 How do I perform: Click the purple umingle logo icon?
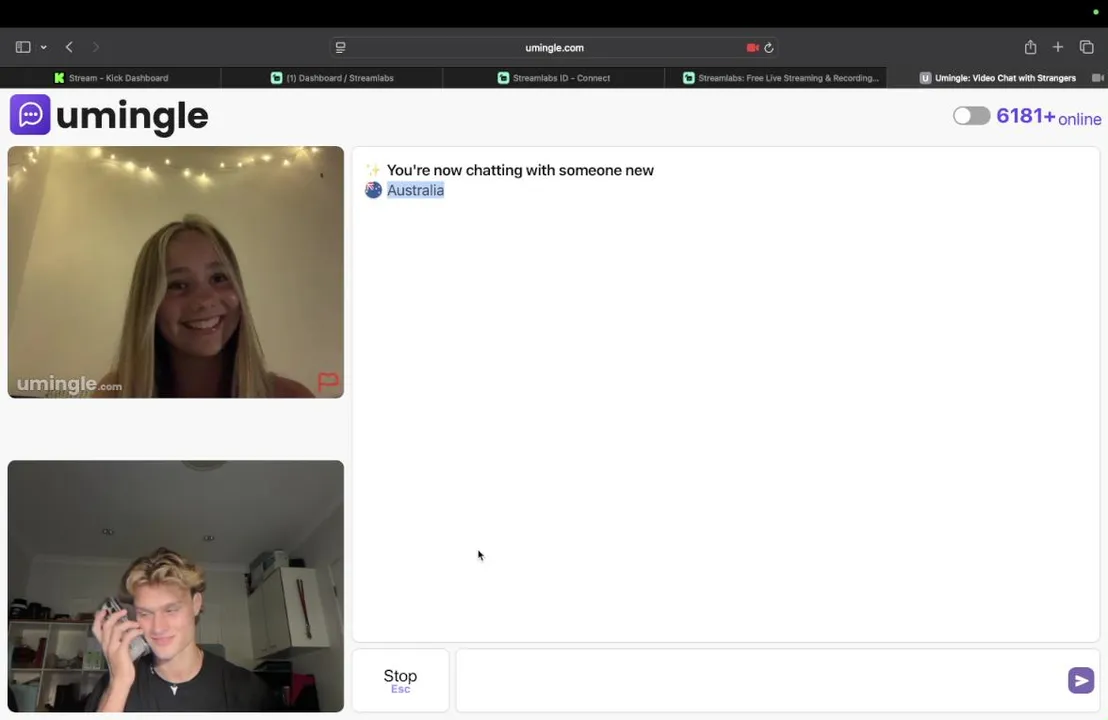(30, 114)
